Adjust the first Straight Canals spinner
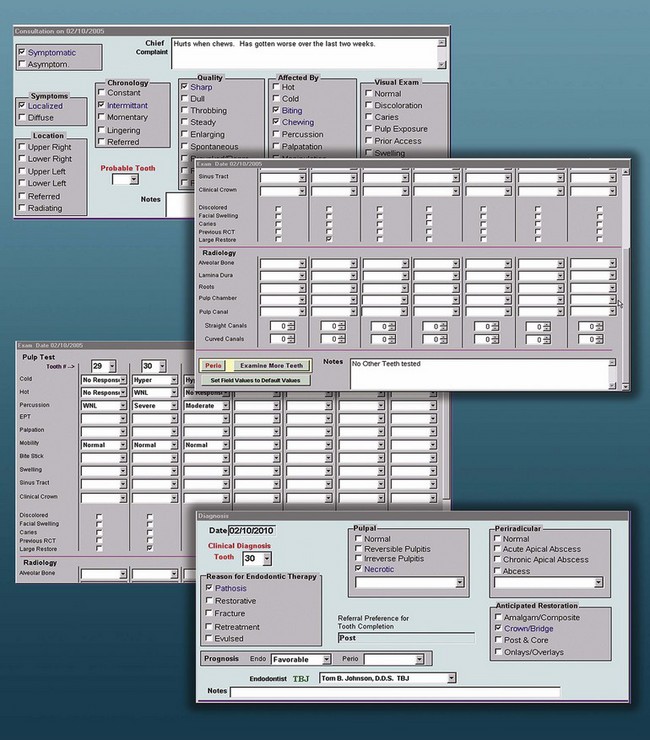Image resolution: width=650 pixels, height=740 pixels. point(291,326)
